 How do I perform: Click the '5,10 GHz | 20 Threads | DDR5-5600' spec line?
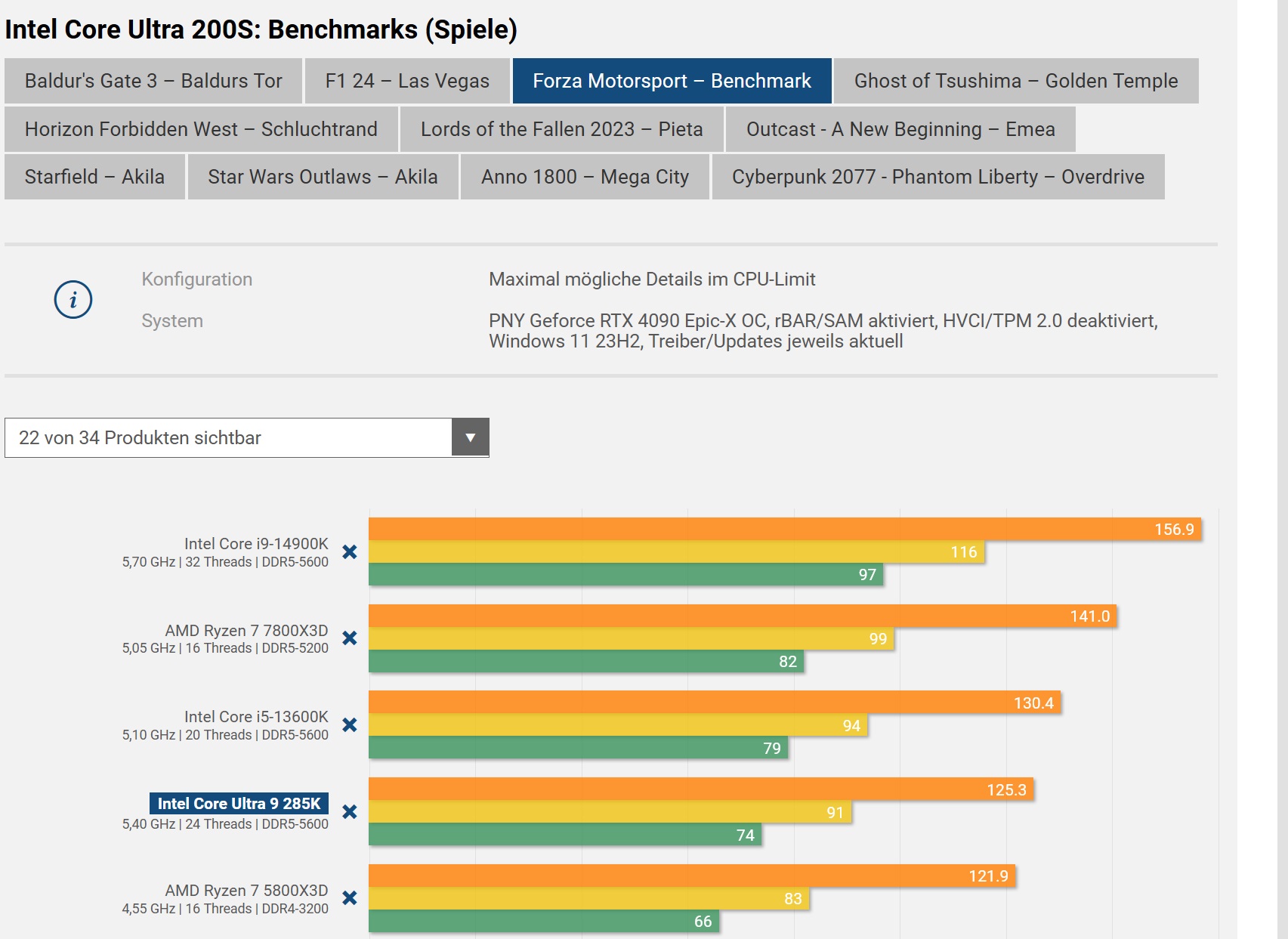pos(225,735)
